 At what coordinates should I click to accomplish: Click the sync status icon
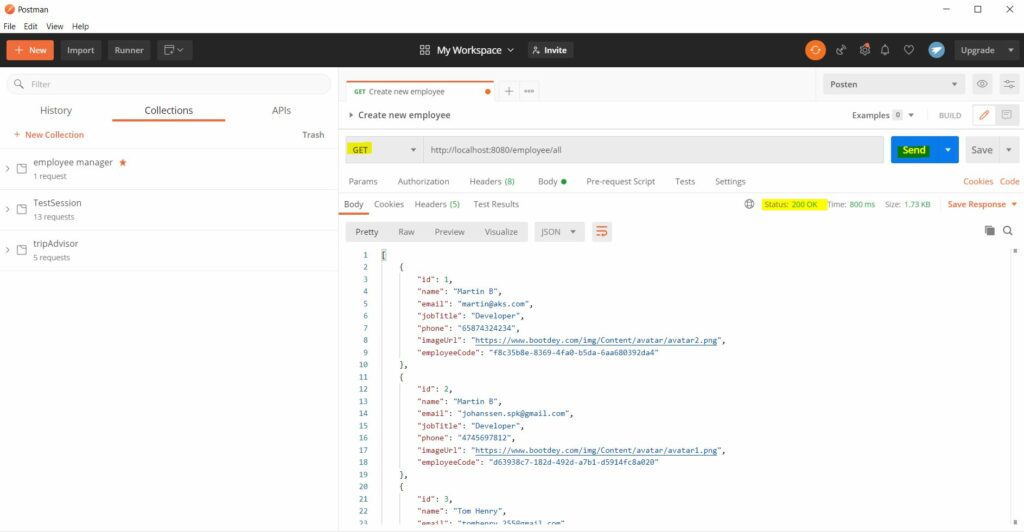[815, 50]
